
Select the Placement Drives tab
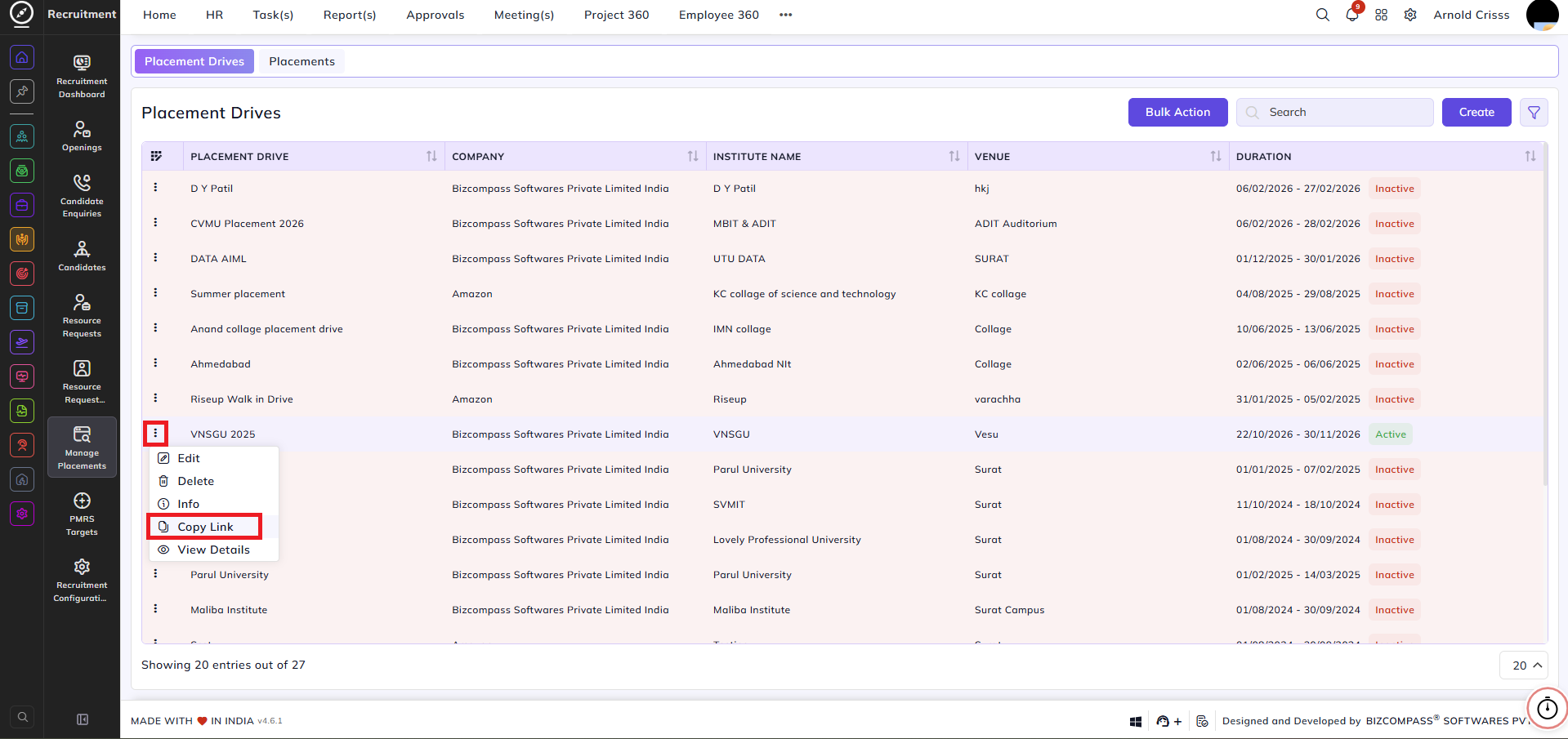click(x=194, y=61)
